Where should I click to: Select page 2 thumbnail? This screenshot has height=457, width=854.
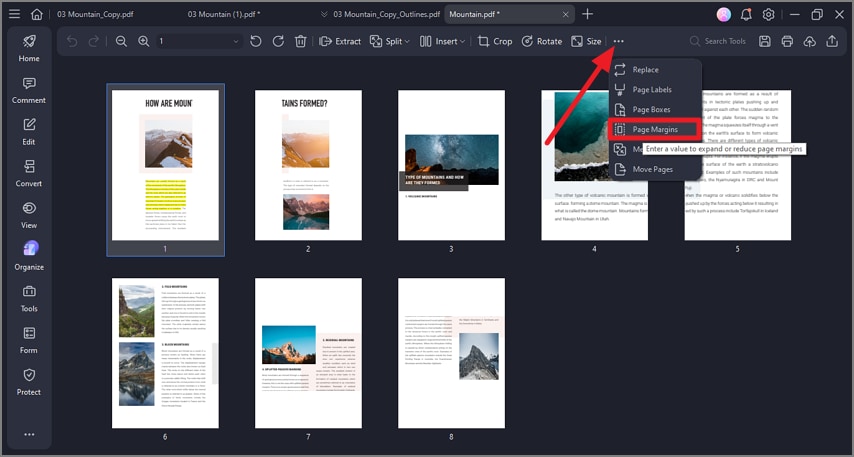pyautogui.click(x=308, y=165)
